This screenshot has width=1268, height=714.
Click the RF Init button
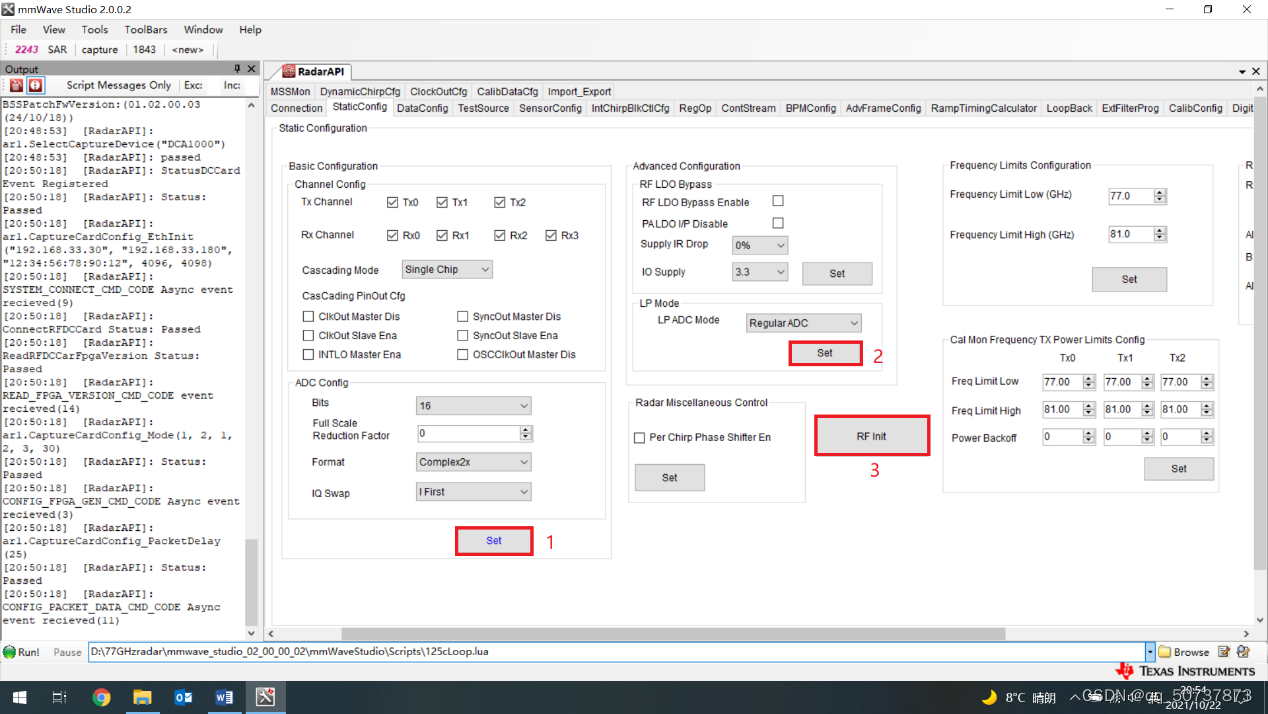pos(871,437)
